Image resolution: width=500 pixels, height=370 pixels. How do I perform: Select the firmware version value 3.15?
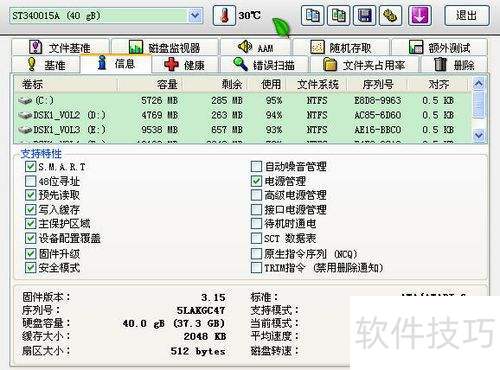coord(213,297)
